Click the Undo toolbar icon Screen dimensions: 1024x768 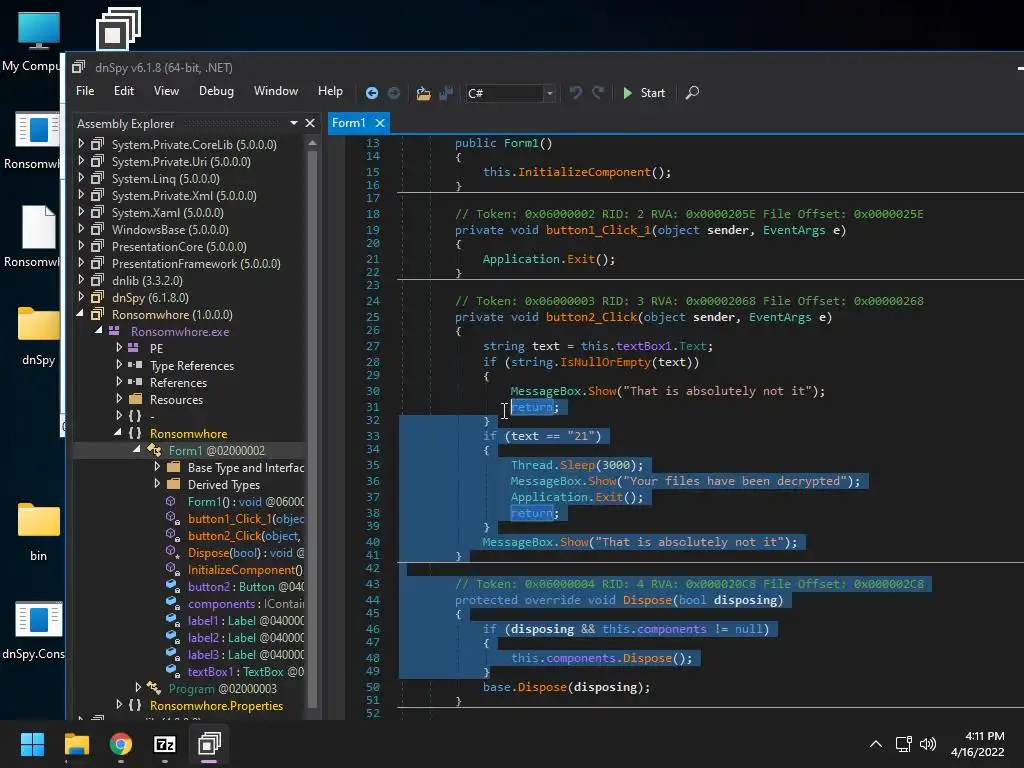click(575, 93)
